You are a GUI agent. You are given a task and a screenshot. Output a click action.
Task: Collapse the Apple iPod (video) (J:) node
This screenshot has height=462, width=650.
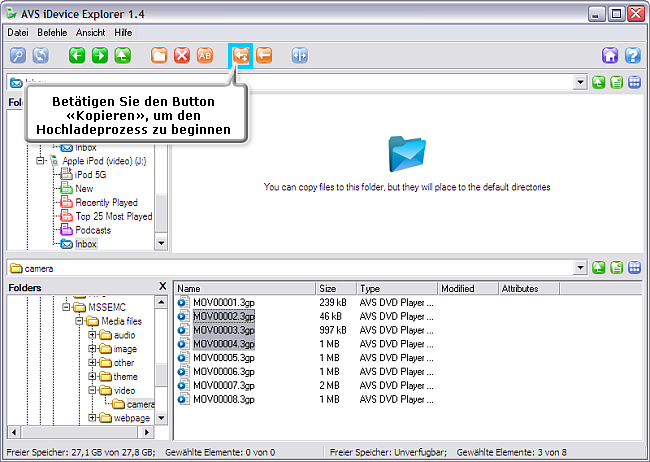coord(40,160)
